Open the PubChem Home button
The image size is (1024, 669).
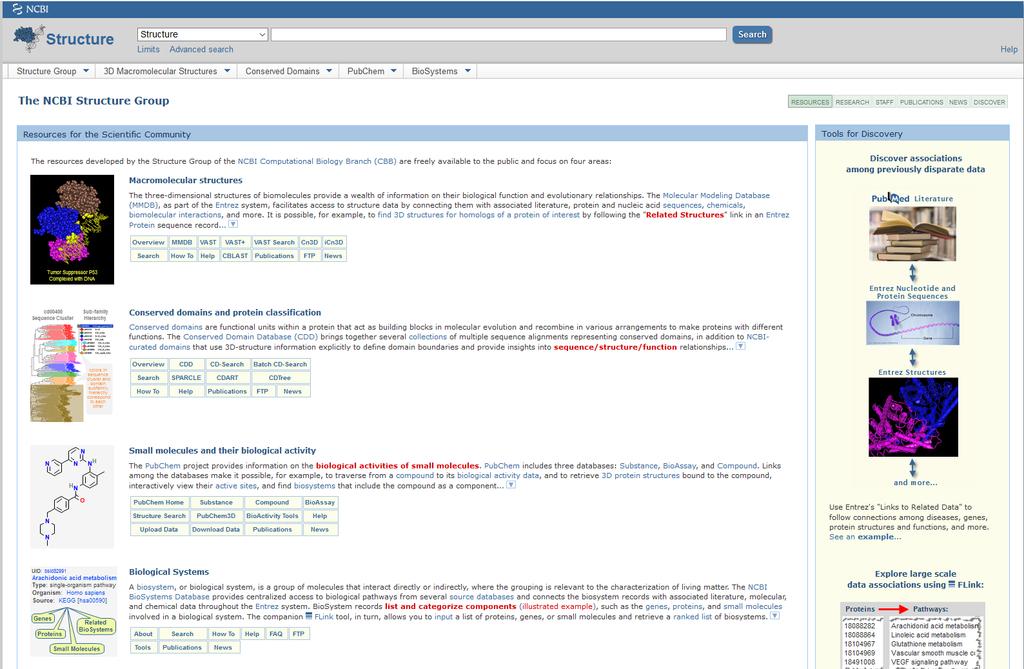pos(159,502)
